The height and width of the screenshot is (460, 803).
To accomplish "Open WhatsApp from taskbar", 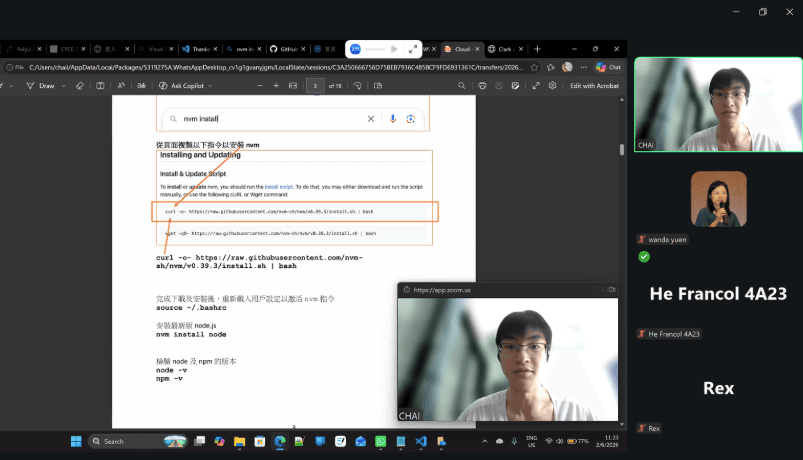I will point(381,442).
